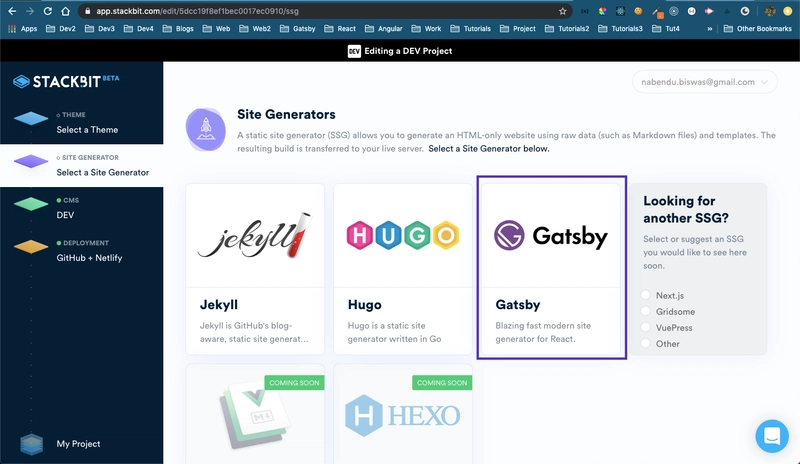The height and width of the screenshot is (464, 800).
Task: Click the Site Generators rocket icon
Action: click(206, 130)
